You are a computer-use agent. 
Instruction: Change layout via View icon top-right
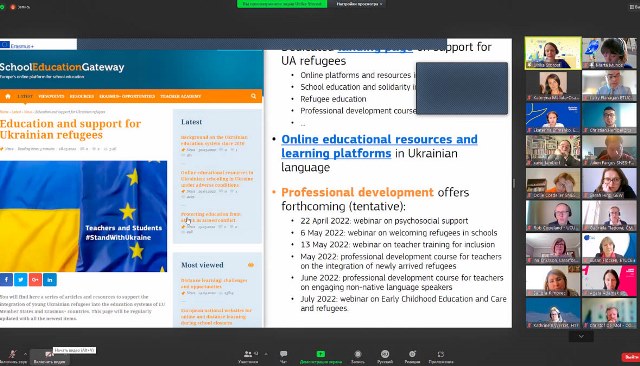(634, 7)
